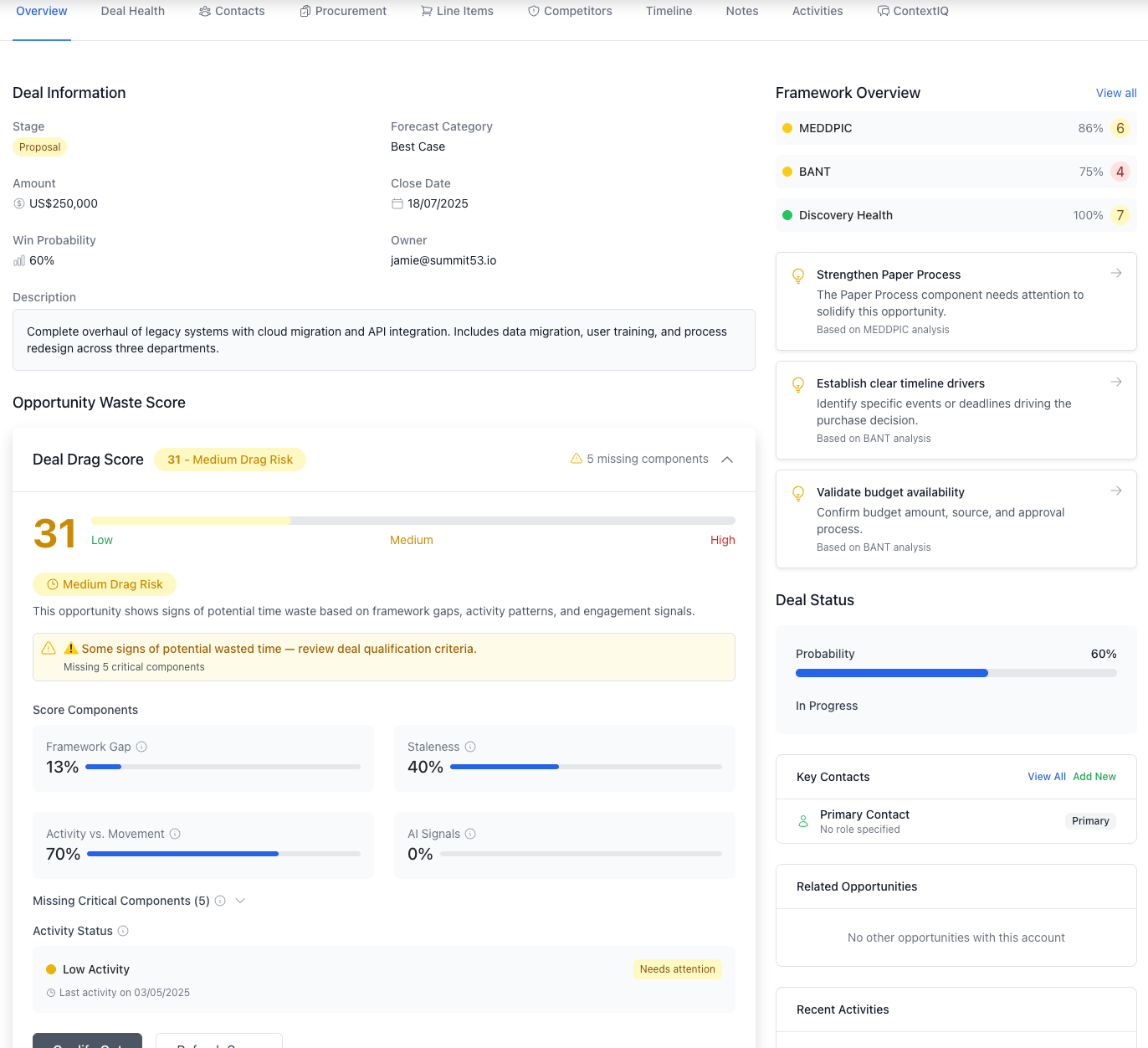The image size is (1148, 1048).
Task: Open the Timeline tab
Action: (x=669, y=11)
